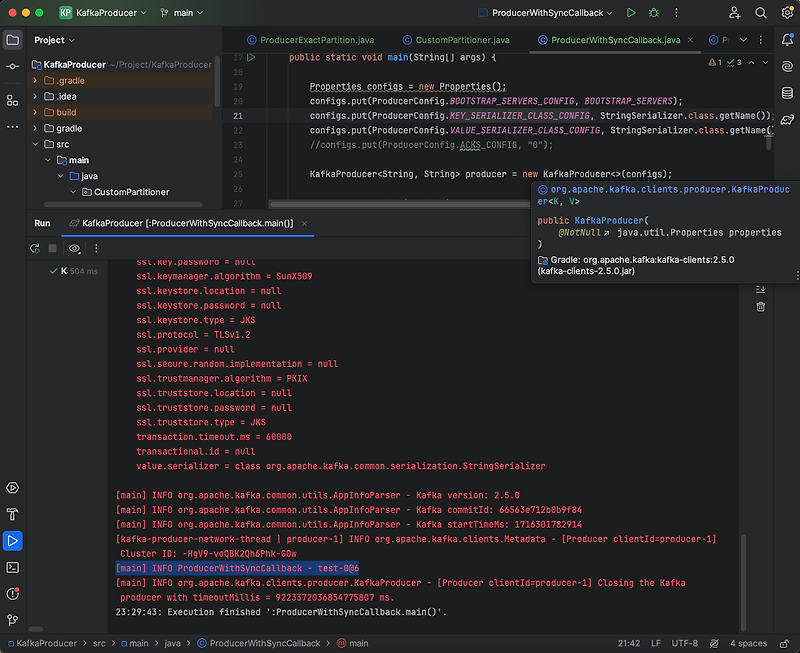Image resolution: width=800 pixels, height=653 pixels.
Task: Open more run actions menu in title bar
Action: [677, 13]
